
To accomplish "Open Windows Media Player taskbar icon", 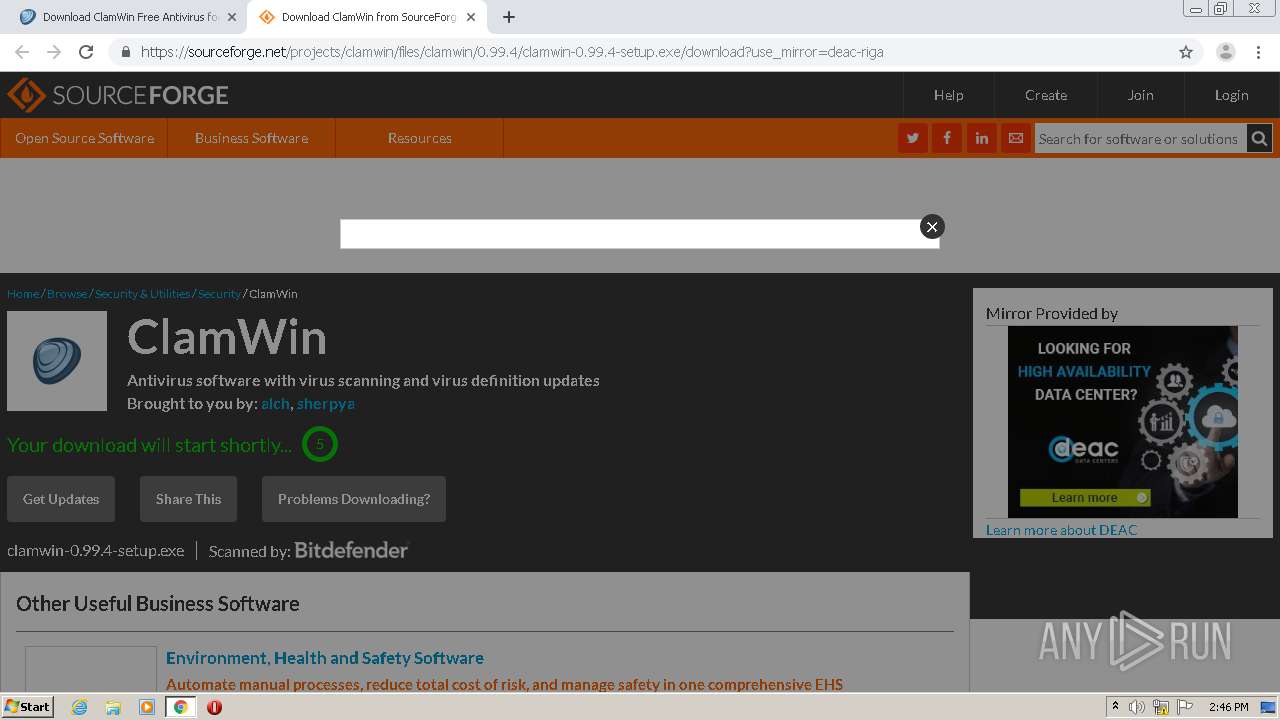I will point(147,707).
